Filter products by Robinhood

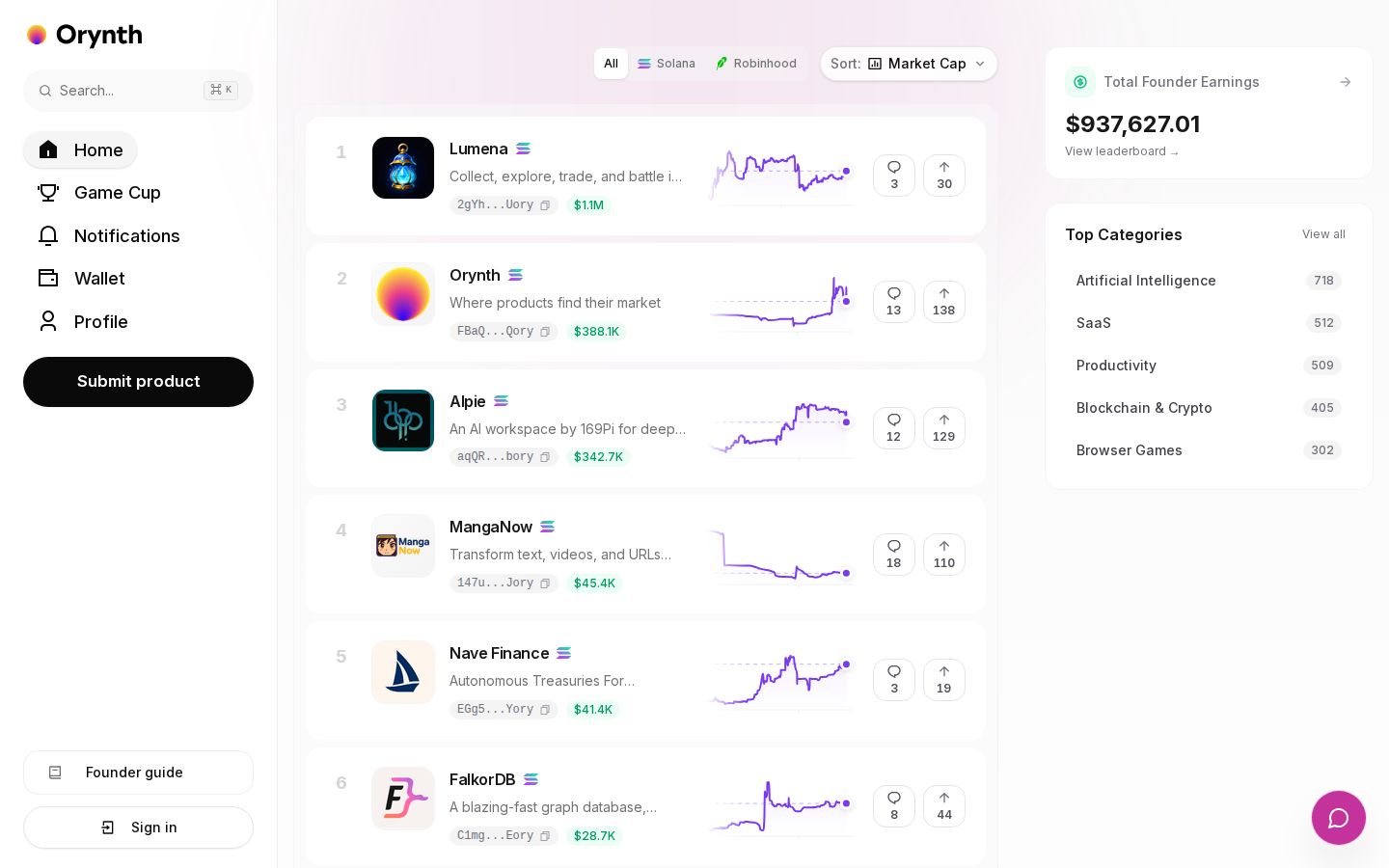click(756, 64)
